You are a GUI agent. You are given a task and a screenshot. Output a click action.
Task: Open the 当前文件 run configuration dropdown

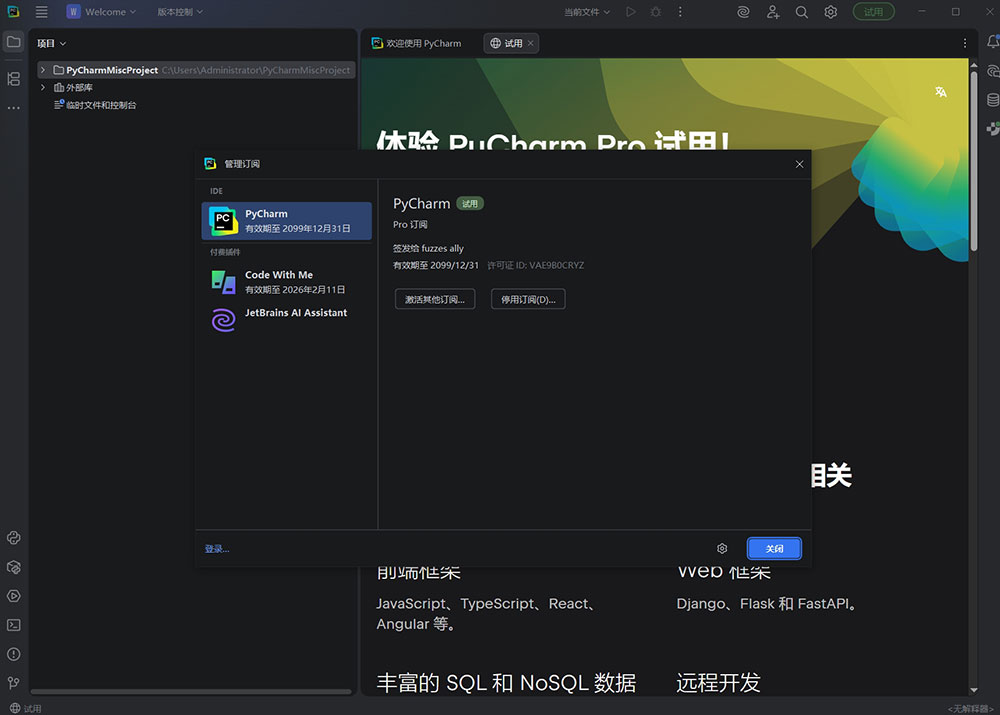click(x=586, y=12)
